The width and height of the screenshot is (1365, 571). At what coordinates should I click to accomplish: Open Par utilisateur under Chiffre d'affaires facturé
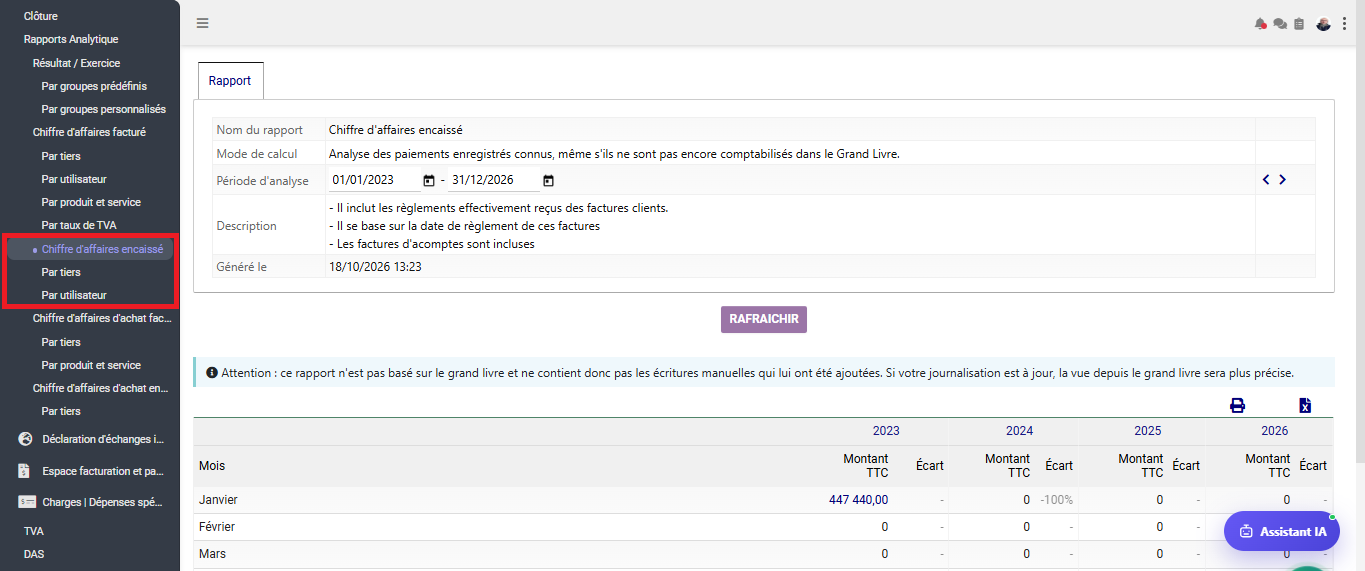[74, 179]
